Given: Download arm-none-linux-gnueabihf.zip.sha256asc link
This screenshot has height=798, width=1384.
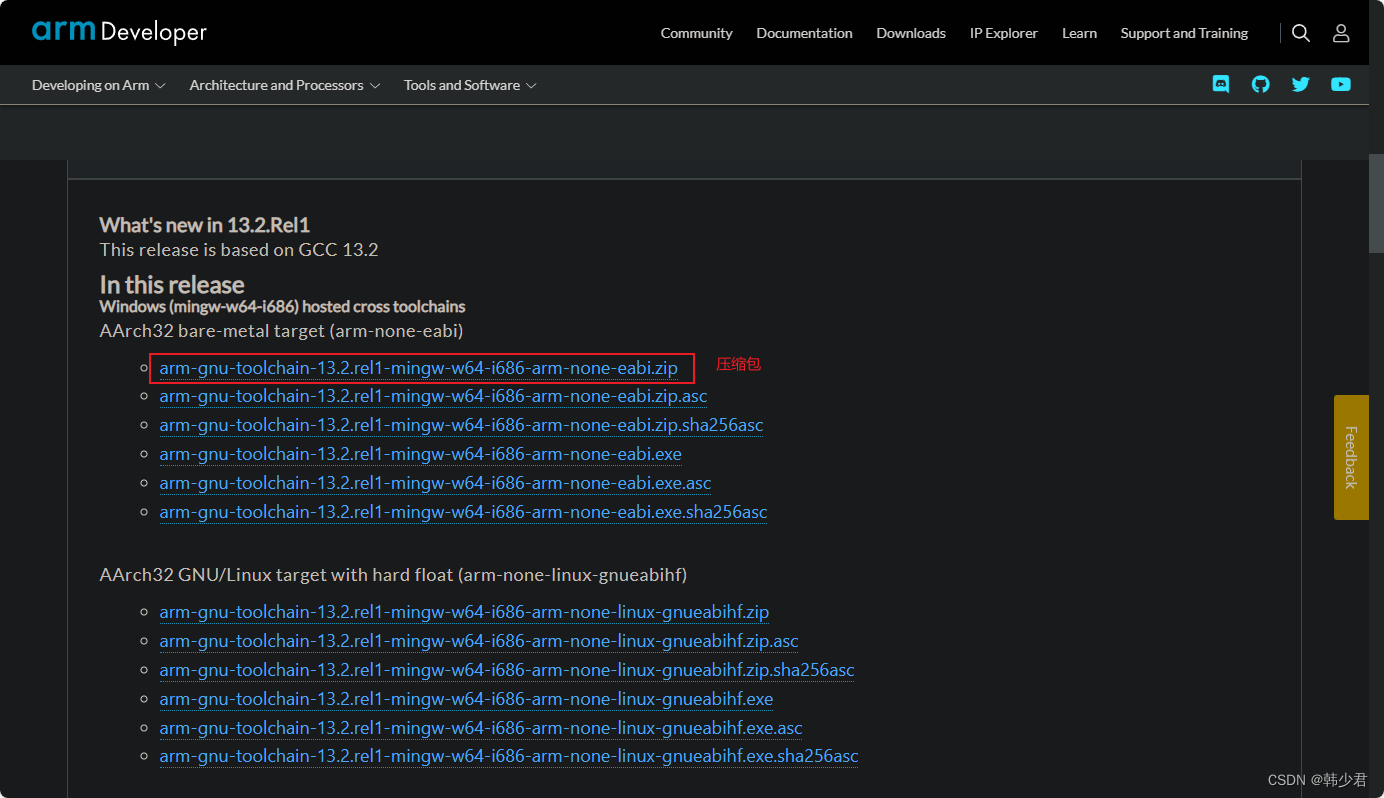Looking at the screenshot, I should (507, 670).
